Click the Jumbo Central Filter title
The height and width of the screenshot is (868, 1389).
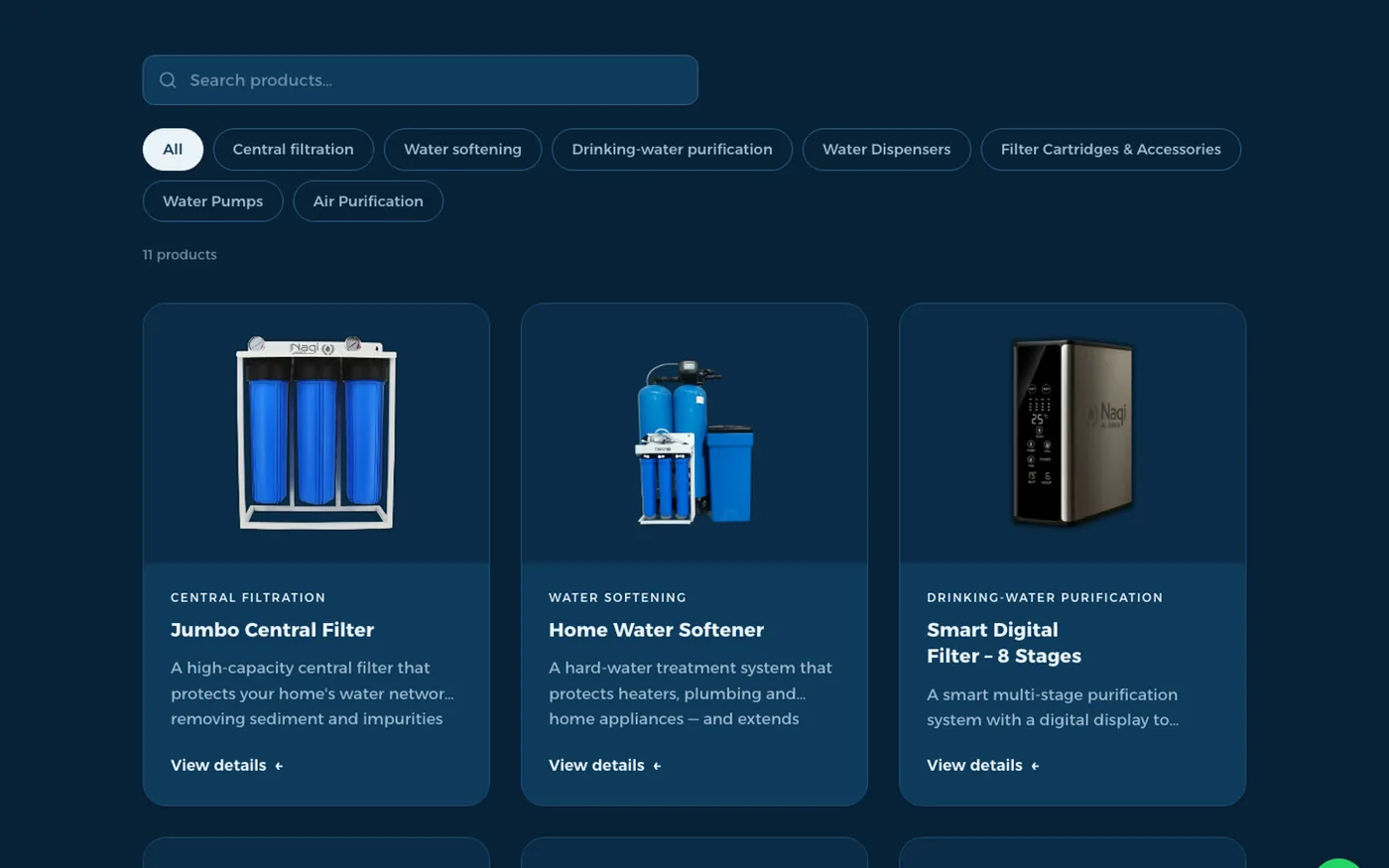point(272,630)
